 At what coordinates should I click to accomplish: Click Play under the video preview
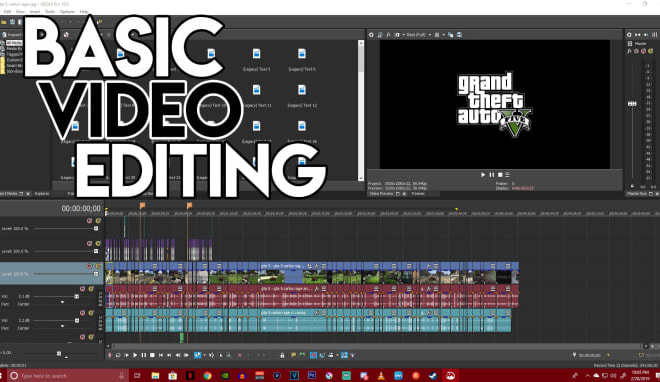click(x=483, y=175)
